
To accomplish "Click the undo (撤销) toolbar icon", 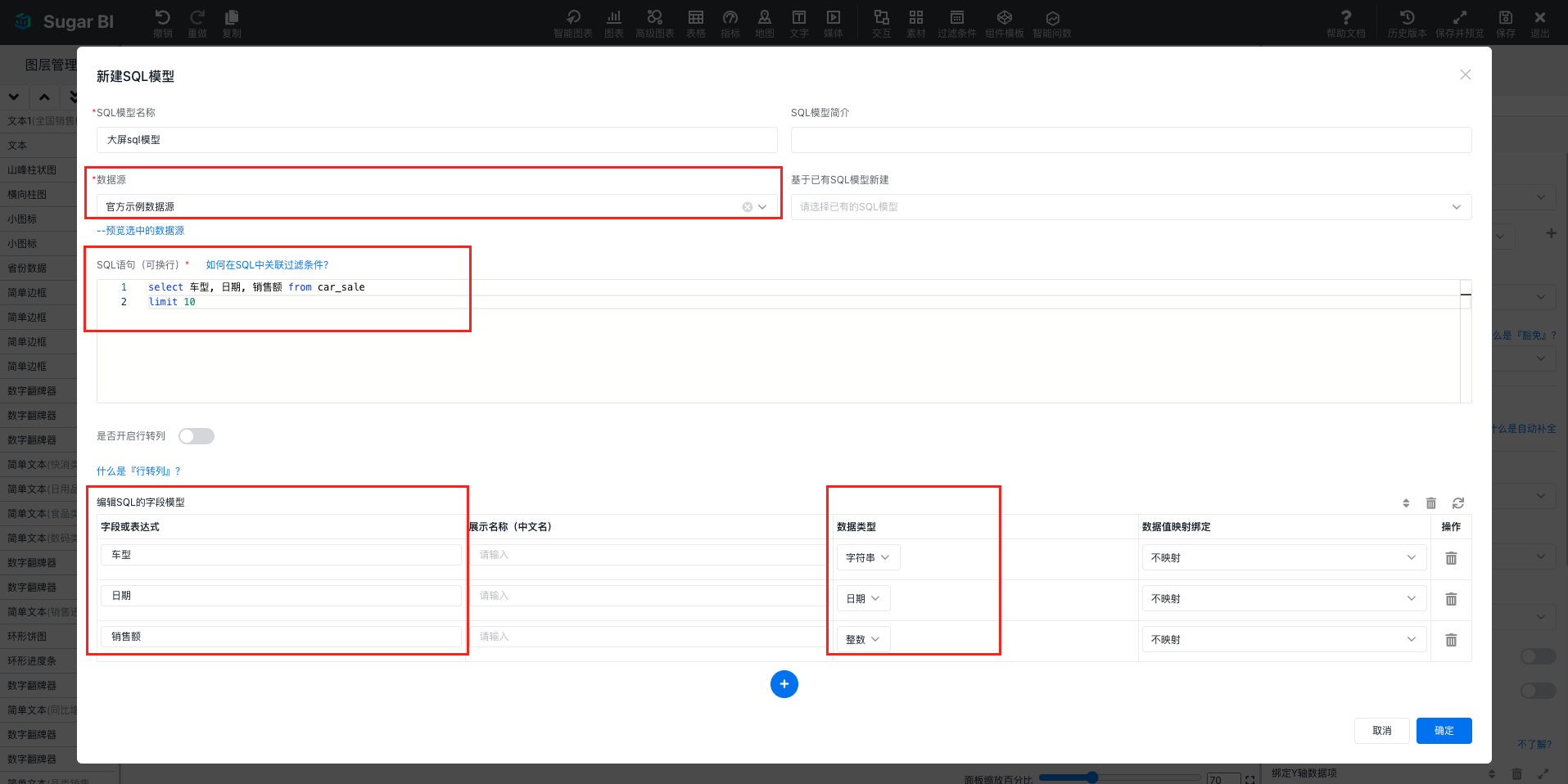I will (x=162, y=23).
